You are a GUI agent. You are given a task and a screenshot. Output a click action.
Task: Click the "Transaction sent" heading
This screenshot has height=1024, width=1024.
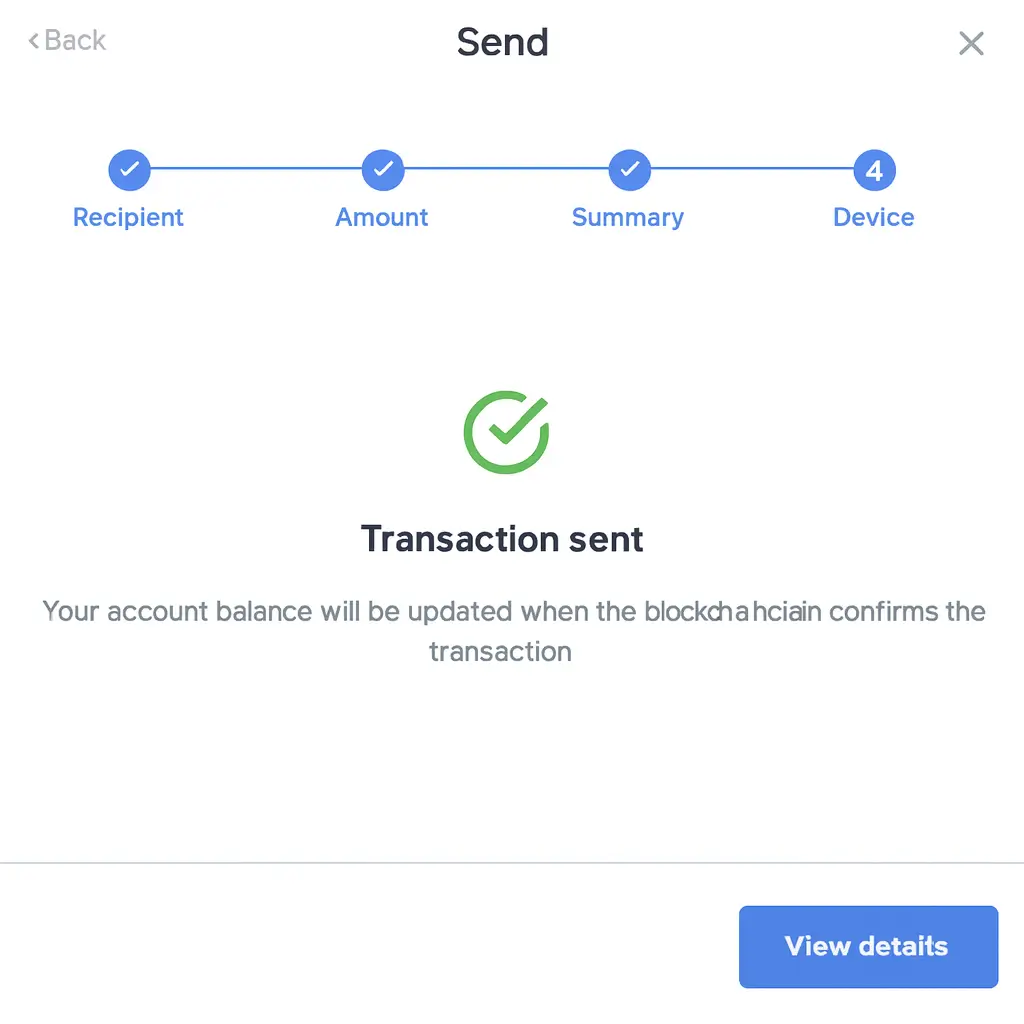(x=502, y=539)
